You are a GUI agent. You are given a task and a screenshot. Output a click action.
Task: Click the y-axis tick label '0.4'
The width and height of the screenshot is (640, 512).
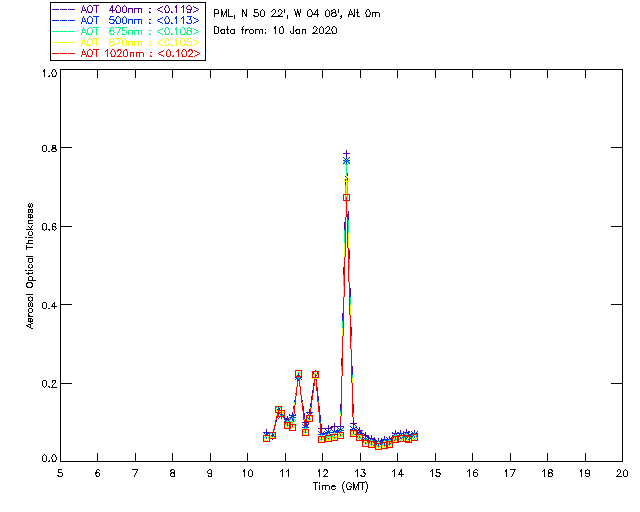pyautogui.click(x=49, y=305)
